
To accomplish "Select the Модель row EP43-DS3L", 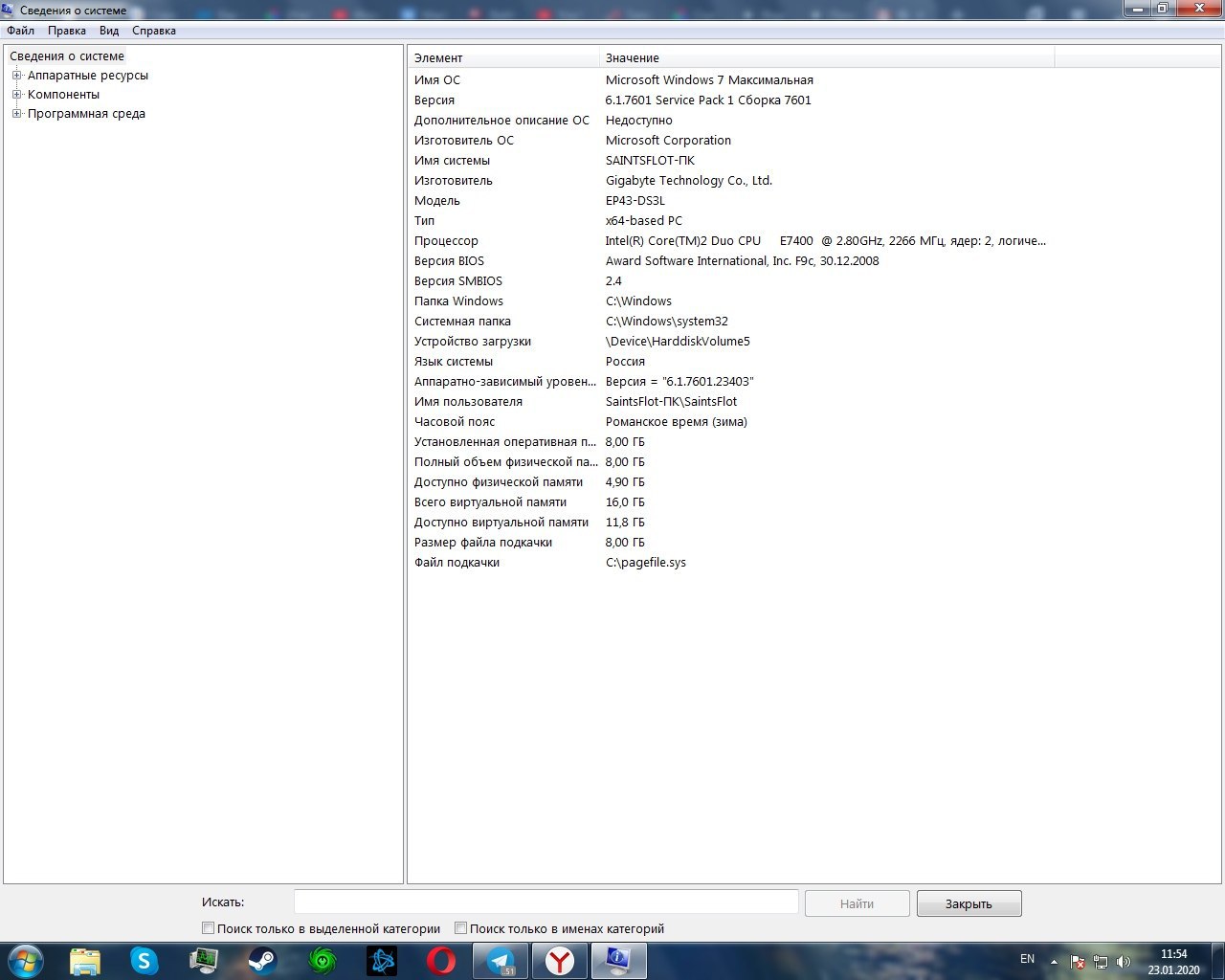I will (x=731, y=200).
